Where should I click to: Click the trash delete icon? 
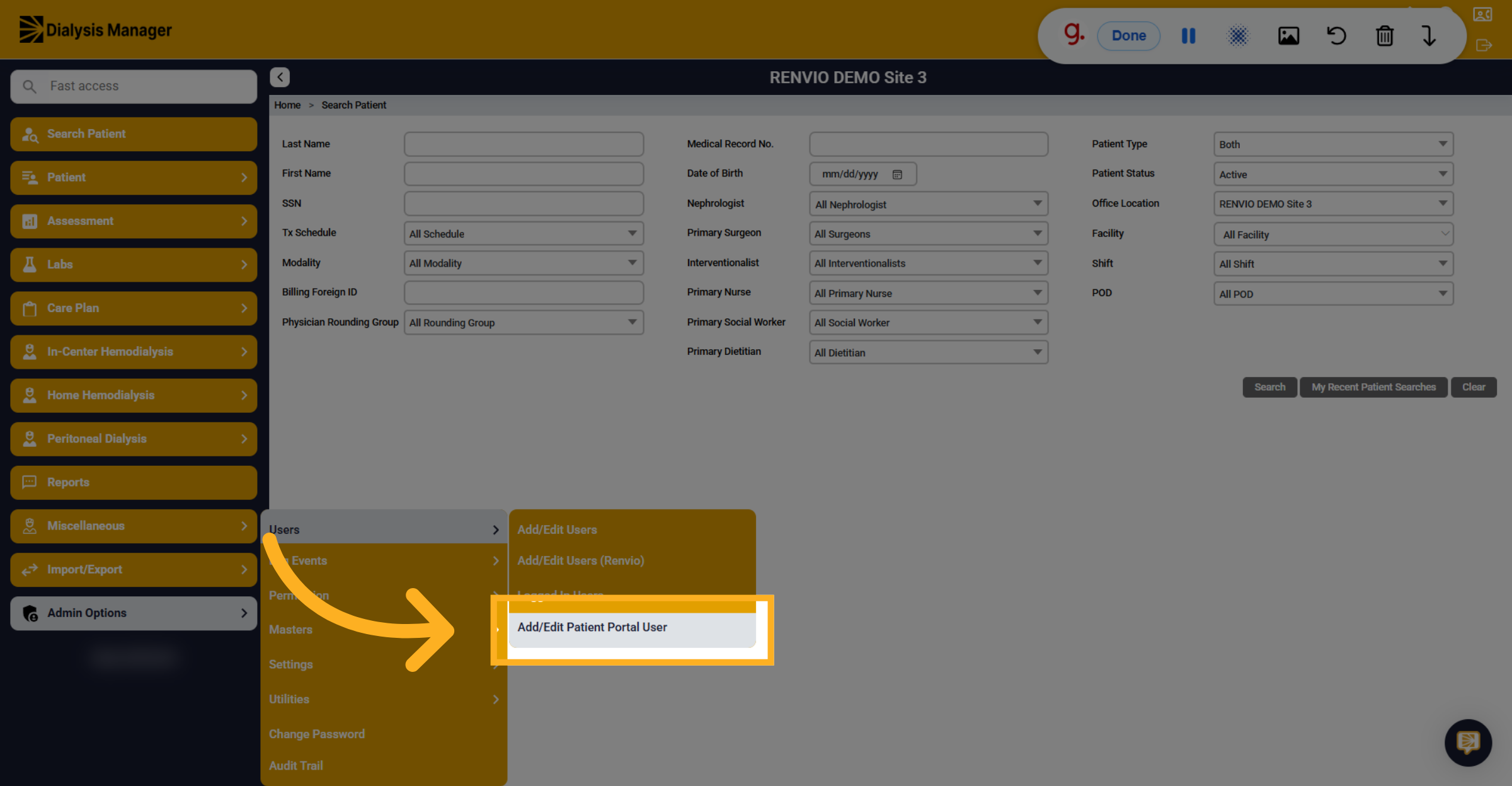tap(1384, 36)
